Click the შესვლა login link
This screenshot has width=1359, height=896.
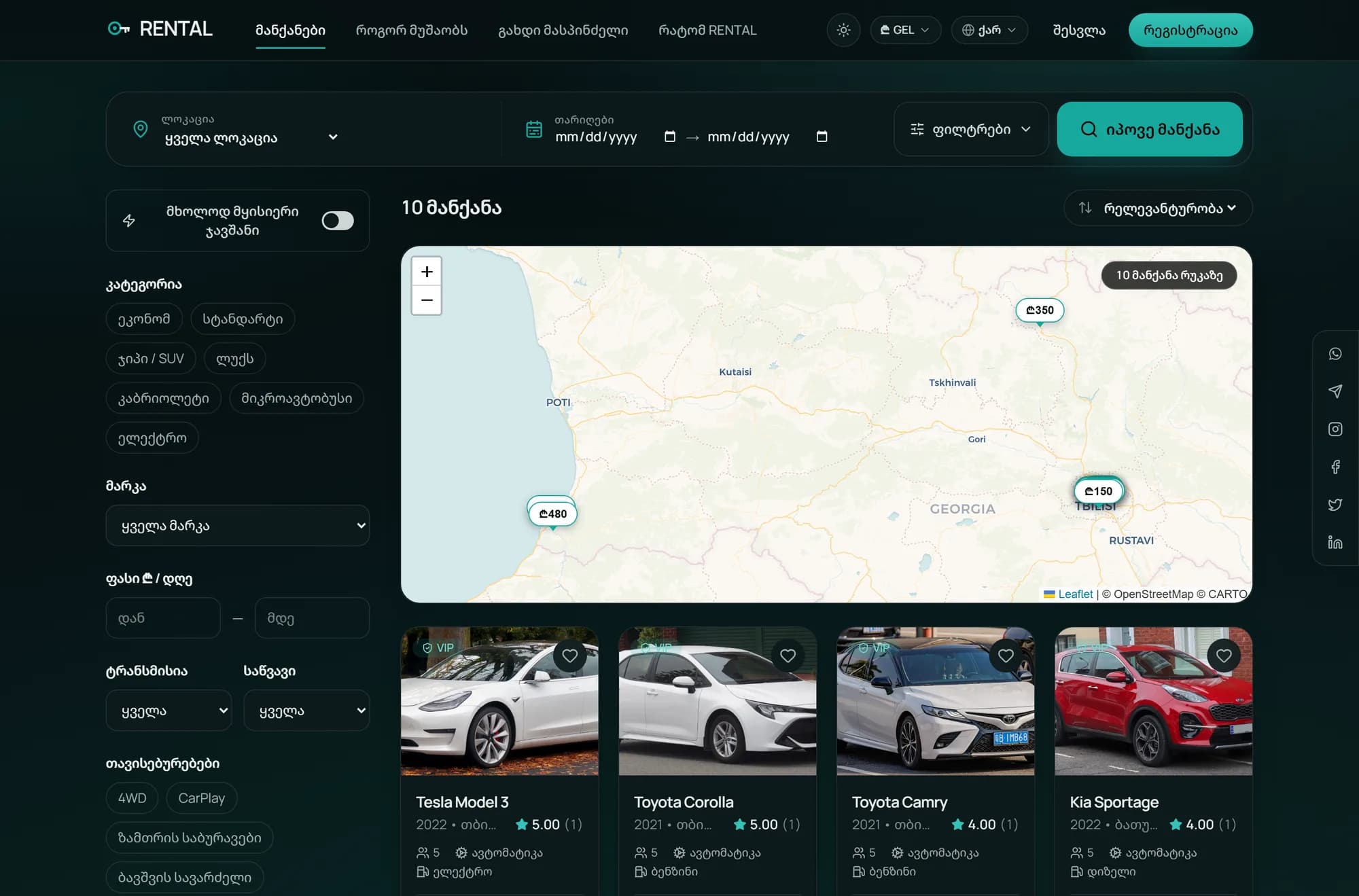click(x=1078, y=31)
